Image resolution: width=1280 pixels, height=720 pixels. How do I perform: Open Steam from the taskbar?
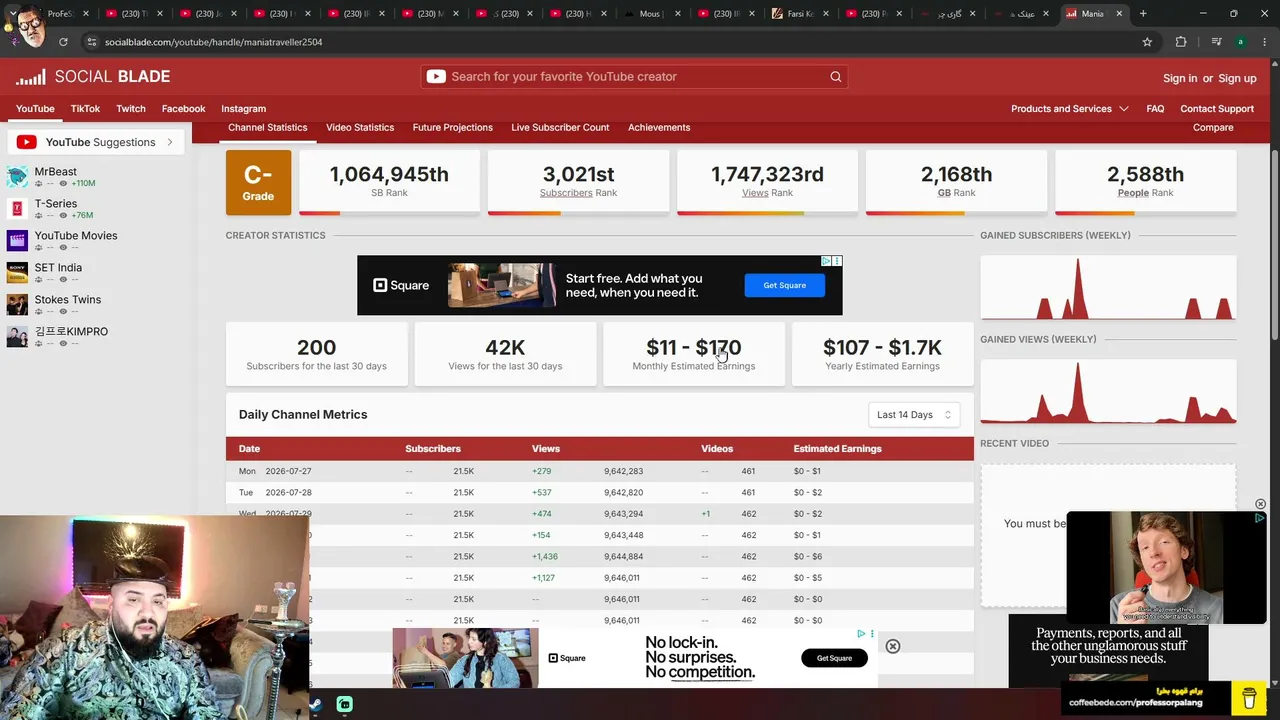[315, 704]
